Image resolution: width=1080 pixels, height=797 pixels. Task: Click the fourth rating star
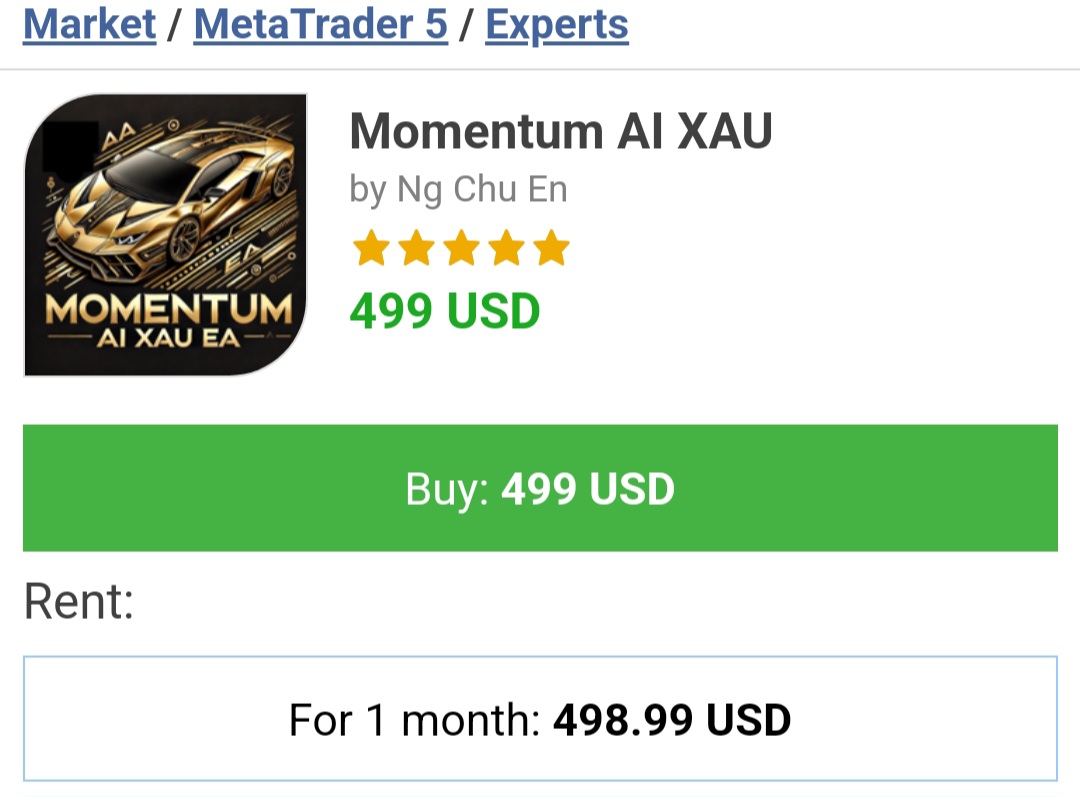pos(506,249)
